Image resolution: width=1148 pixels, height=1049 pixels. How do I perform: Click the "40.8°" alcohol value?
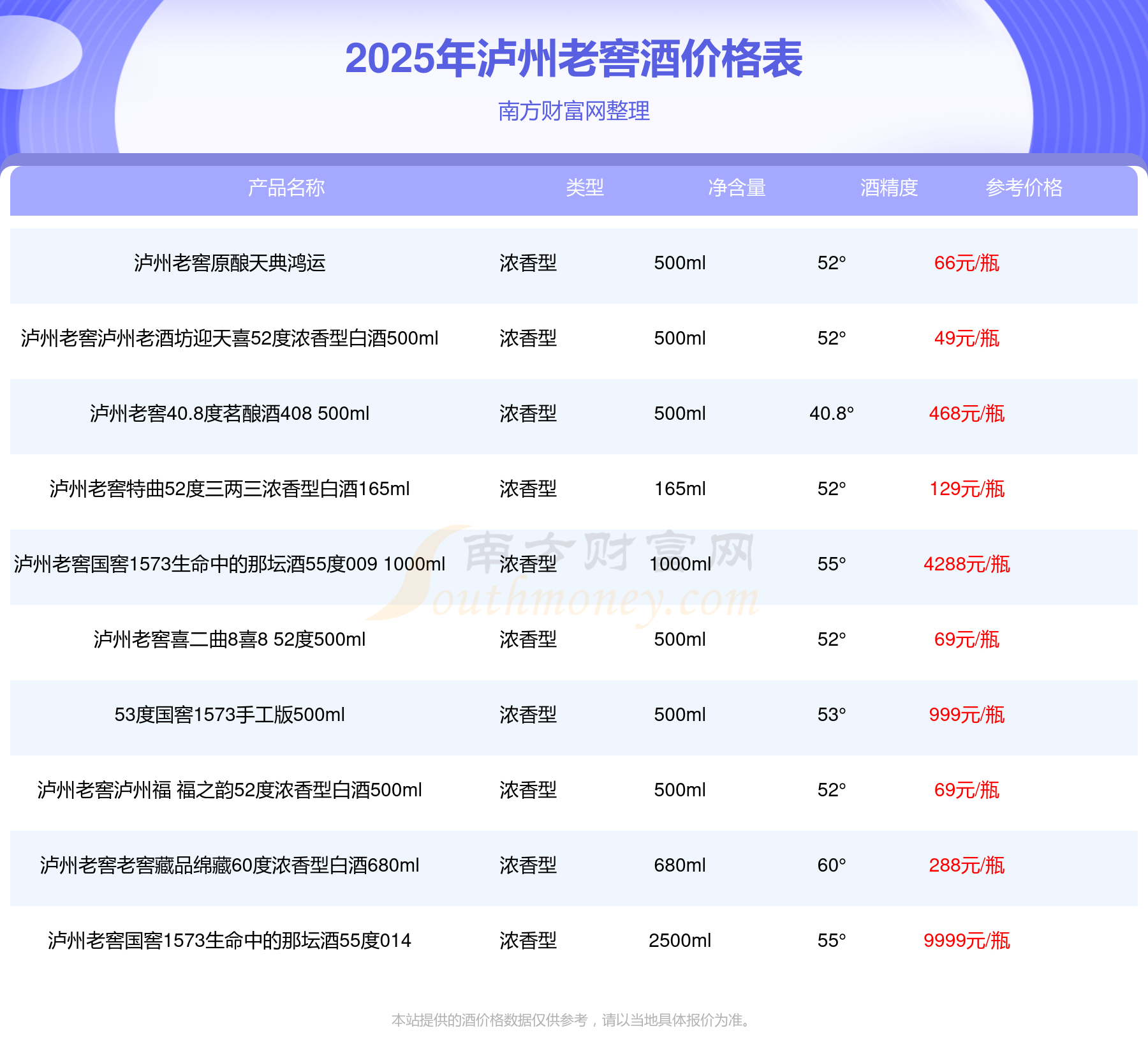832,413
